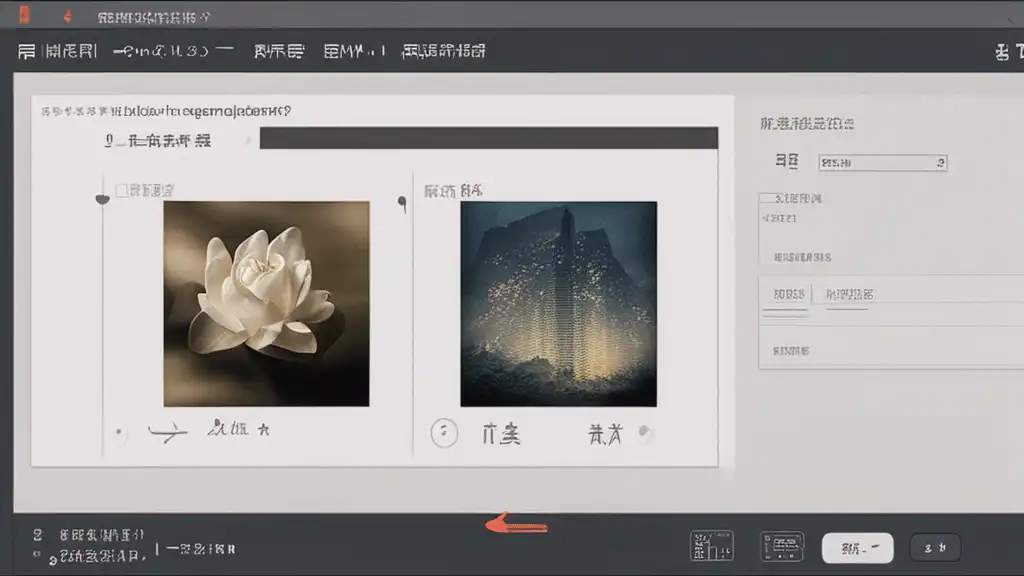Click the red app icon in the title bar
The image size is (1024, 576).
[x=24, y=15]
